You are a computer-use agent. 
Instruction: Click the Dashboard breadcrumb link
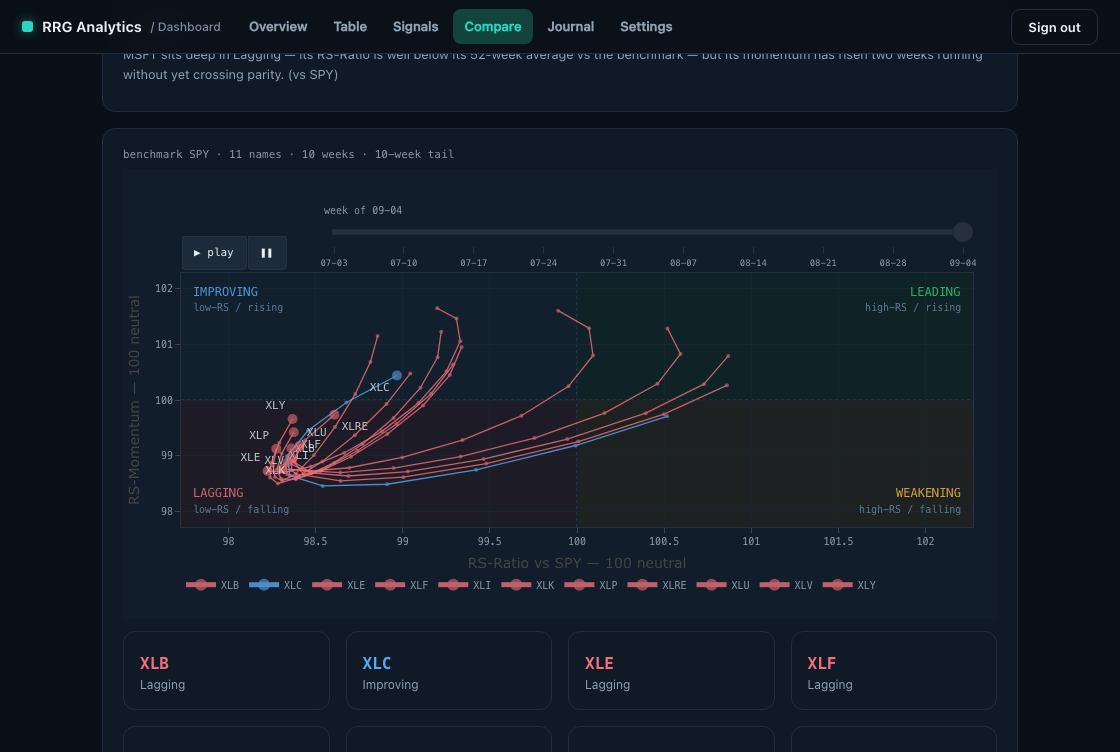click(x=189, y=27)
